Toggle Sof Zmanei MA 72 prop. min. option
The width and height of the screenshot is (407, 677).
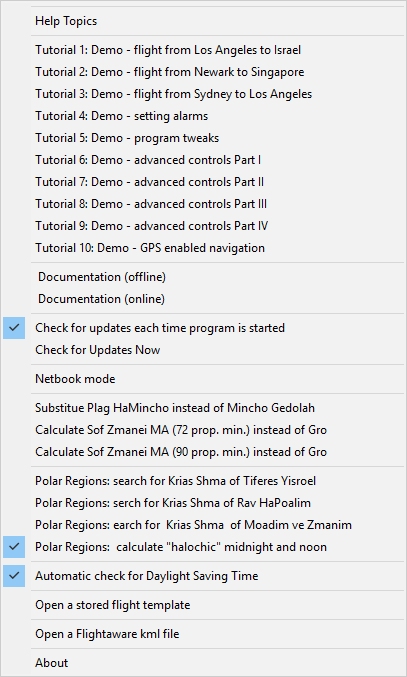click(203, 430)
